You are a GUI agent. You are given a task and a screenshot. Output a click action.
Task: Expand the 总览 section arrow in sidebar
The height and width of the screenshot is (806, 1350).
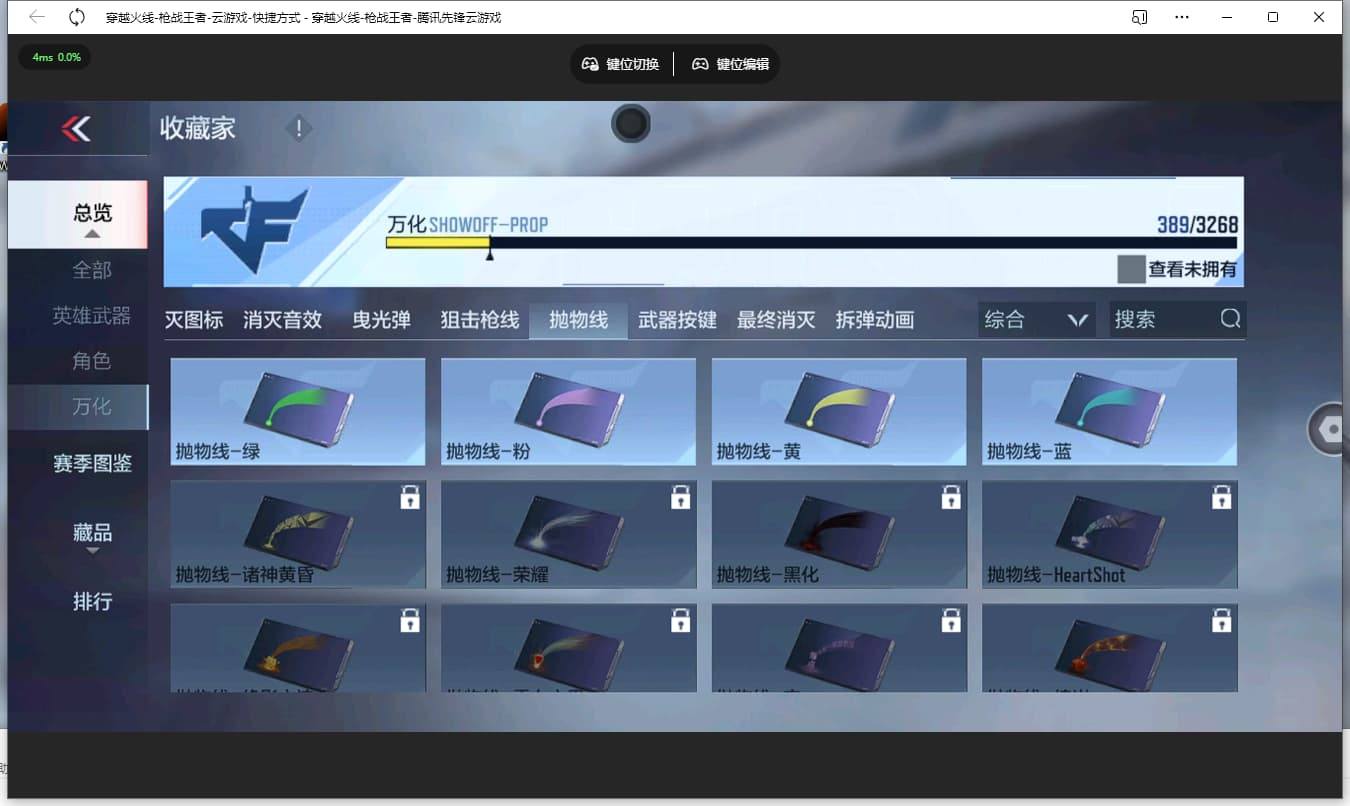coord(92,234)
